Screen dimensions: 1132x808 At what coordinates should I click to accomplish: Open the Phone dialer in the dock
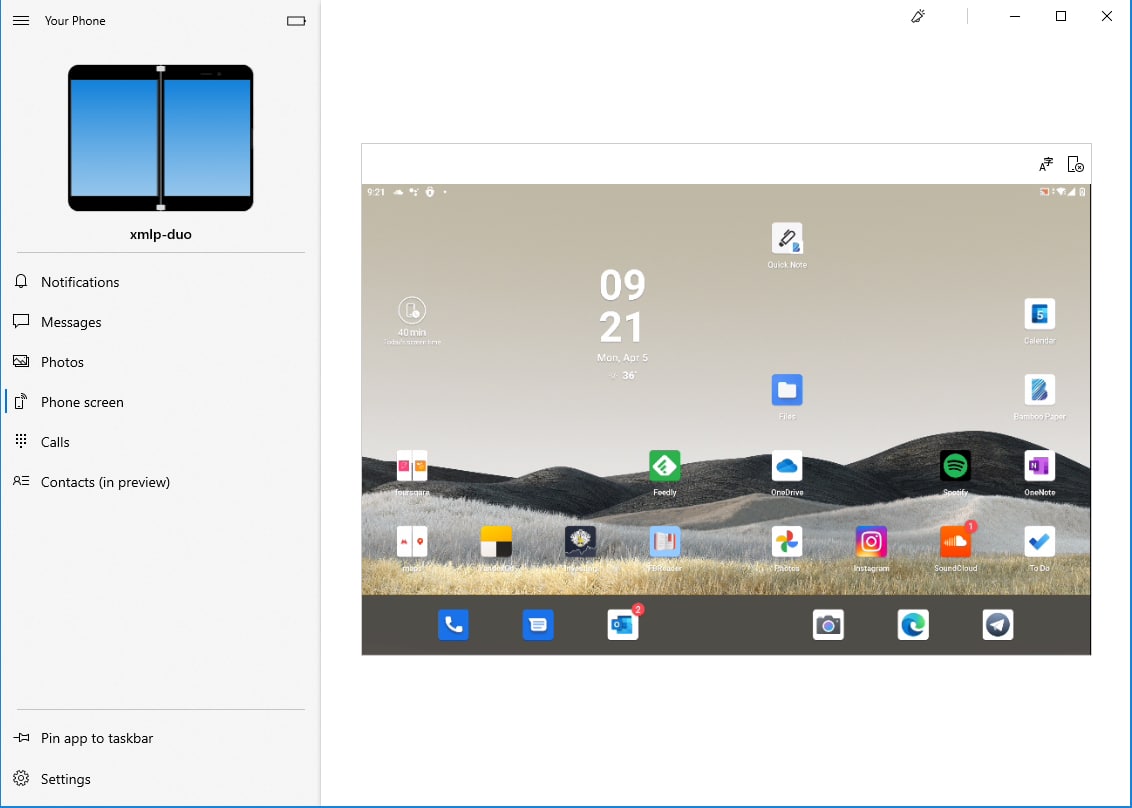453,625
